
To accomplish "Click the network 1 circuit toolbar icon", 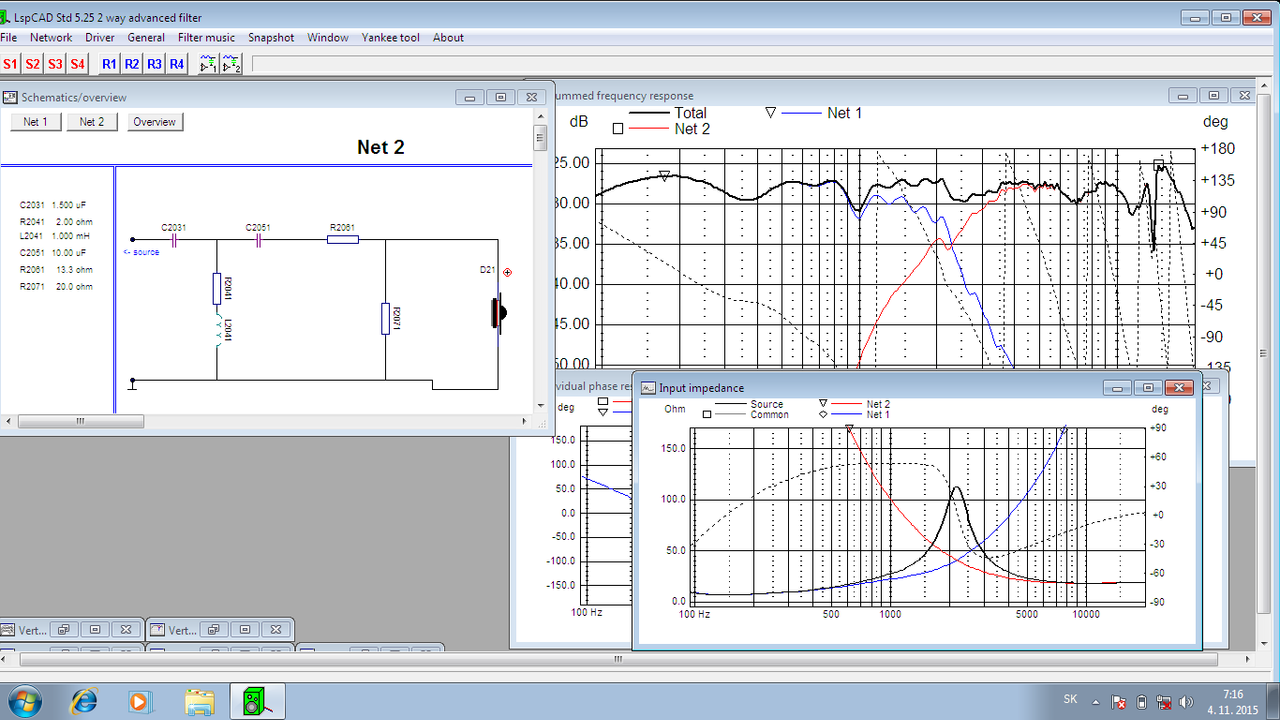I will [x=208, y=64].
